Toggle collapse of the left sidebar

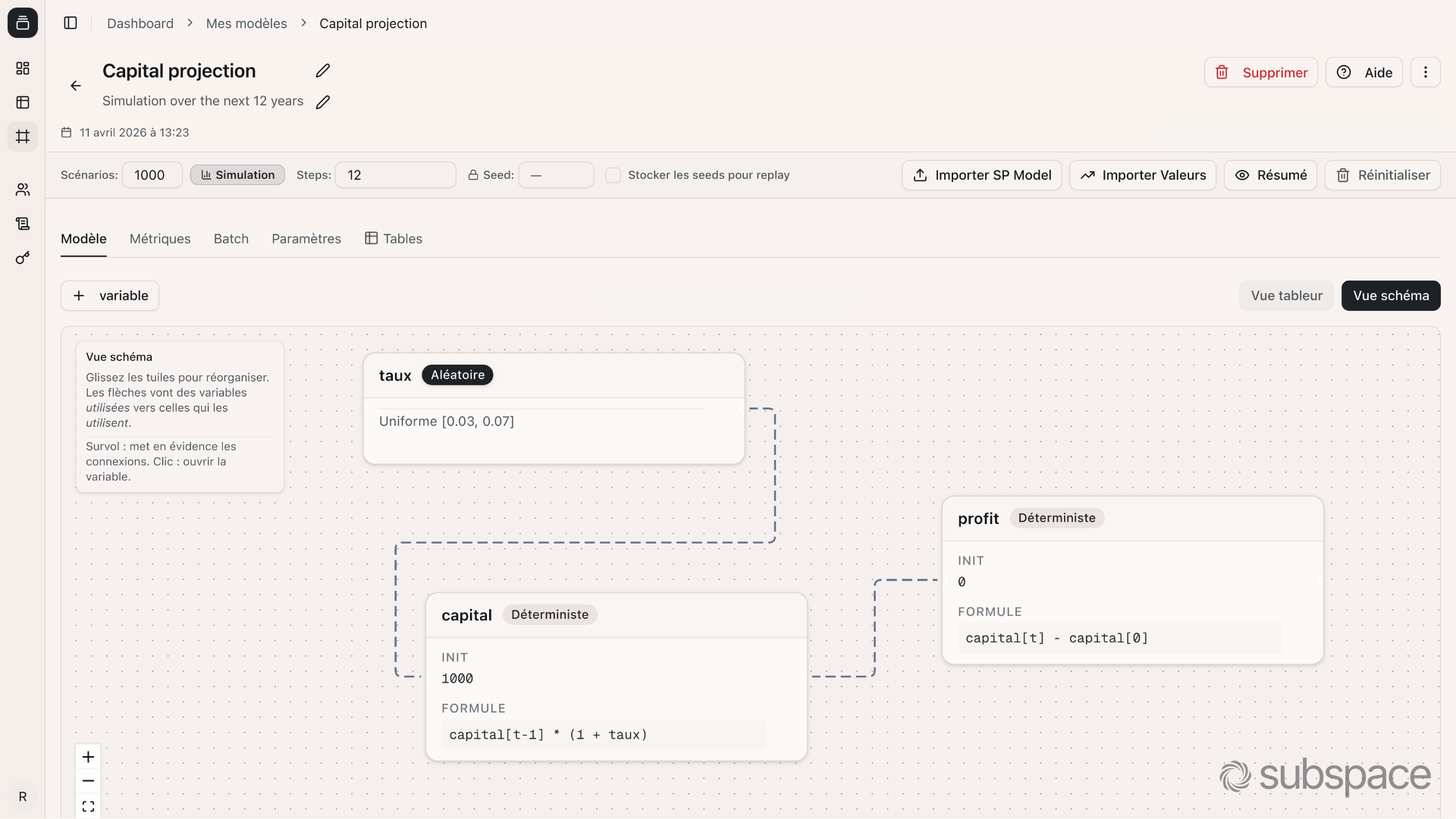(71, 23)
